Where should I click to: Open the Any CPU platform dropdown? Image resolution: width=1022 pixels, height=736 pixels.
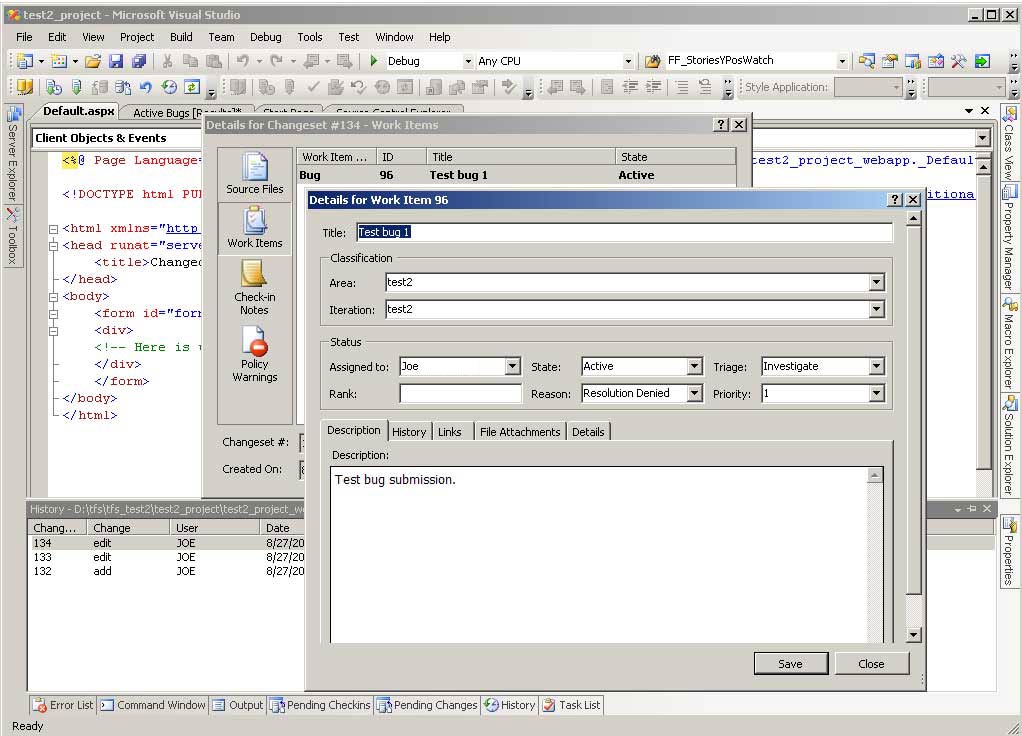click(x=628, y=61)
